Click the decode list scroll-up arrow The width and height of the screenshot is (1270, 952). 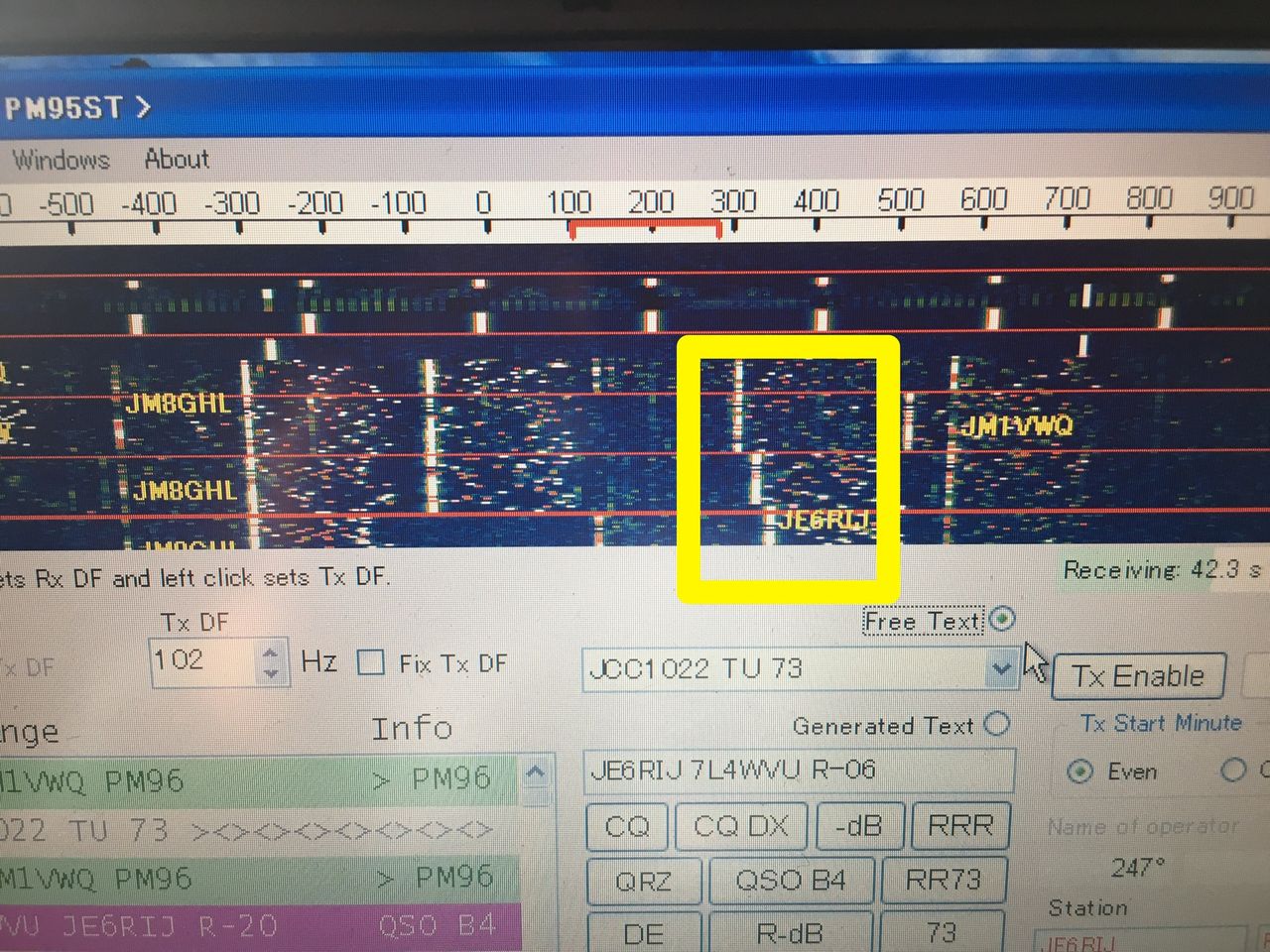pyautogui.click(x=536, y=773)
